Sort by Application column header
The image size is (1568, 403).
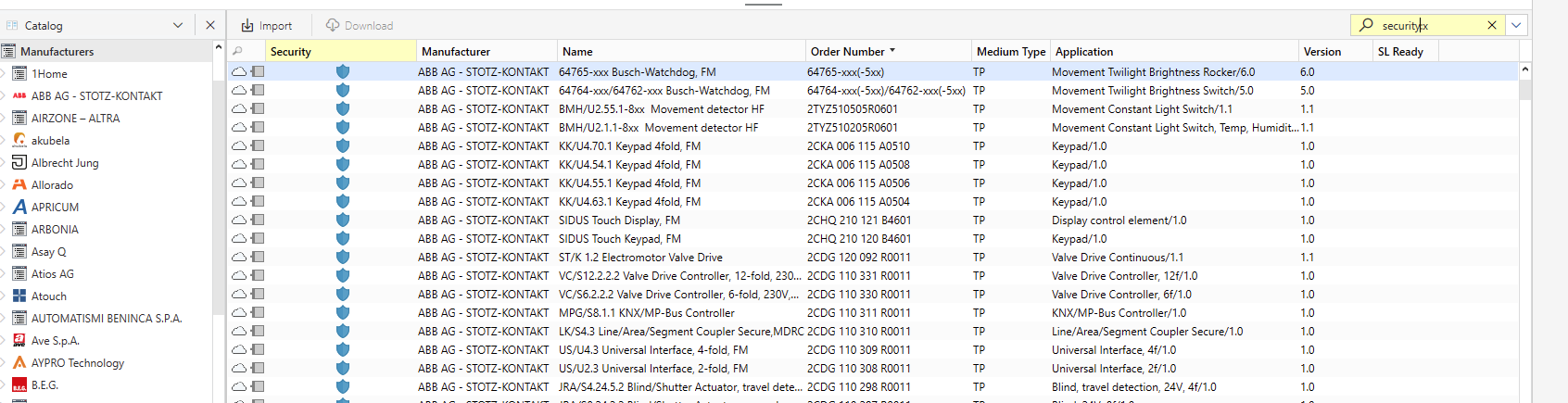point(1174,52)
